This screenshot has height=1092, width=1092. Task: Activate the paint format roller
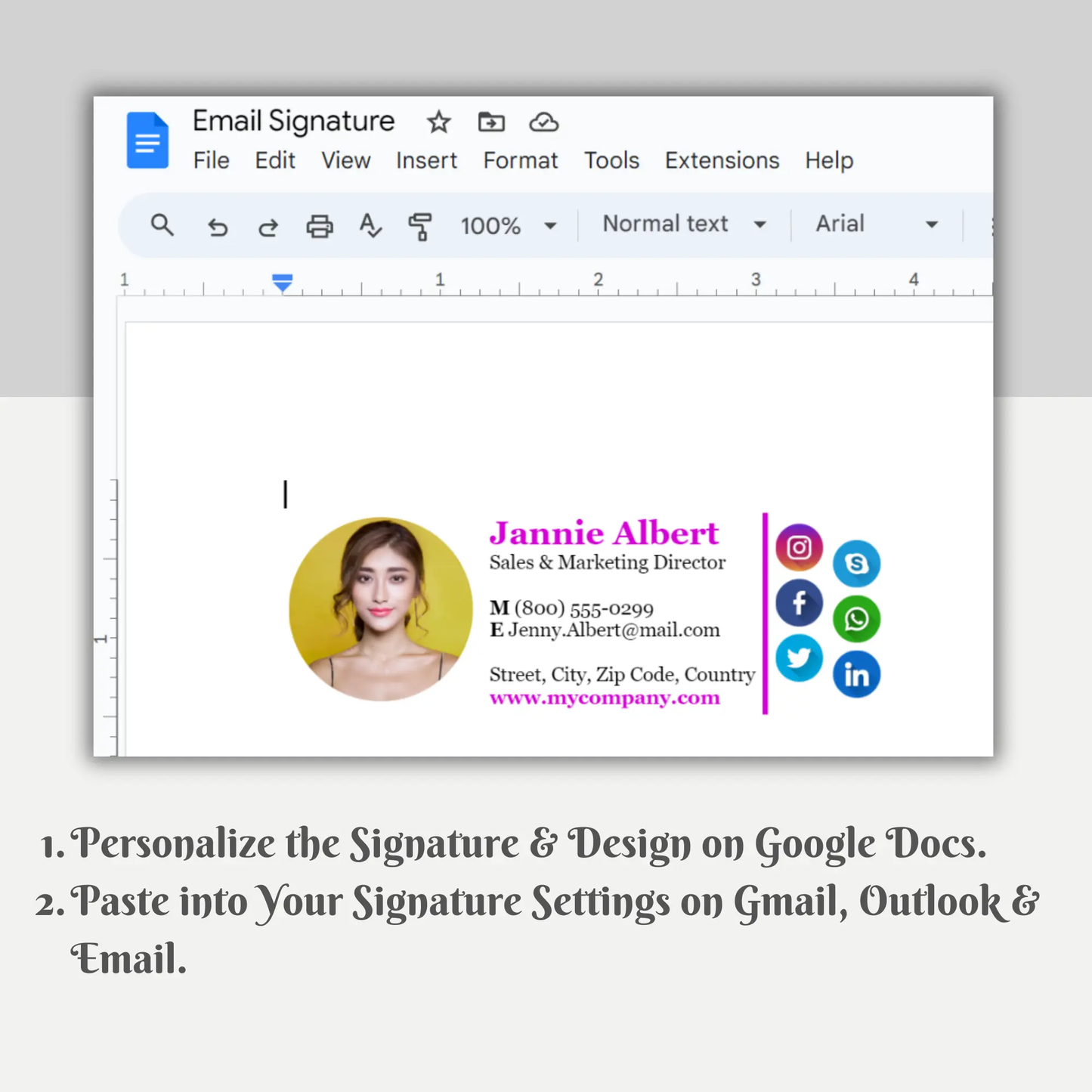420,226
